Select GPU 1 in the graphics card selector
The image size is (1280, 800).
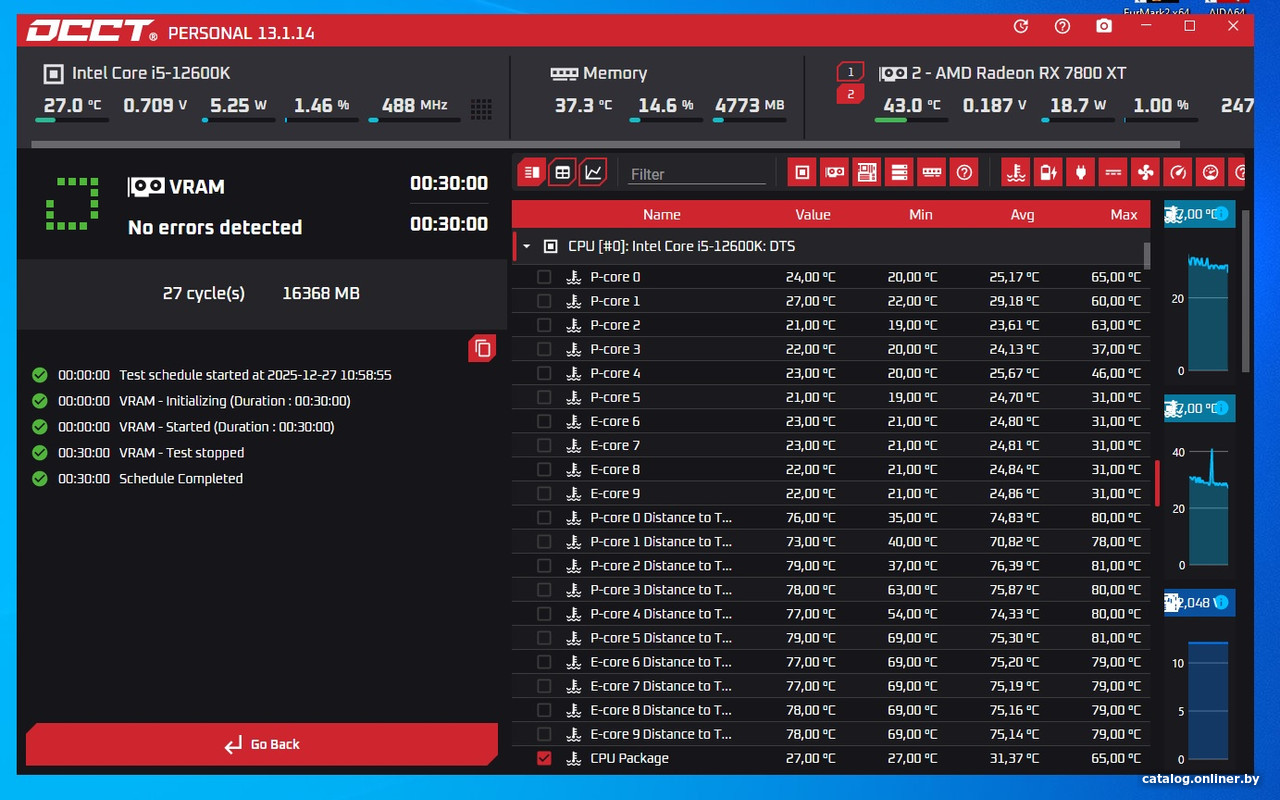[850, 72]
